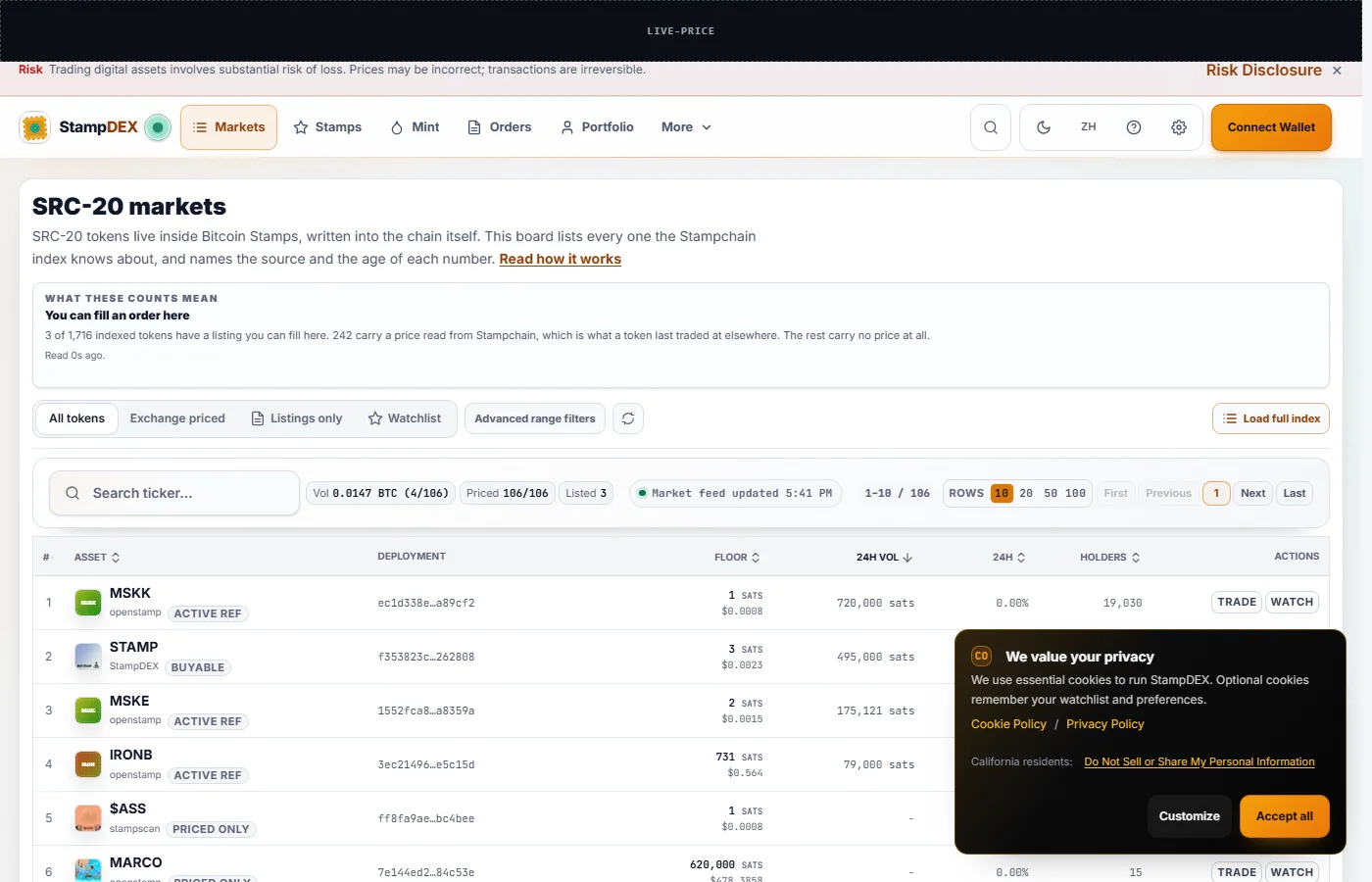Toggle dark mode with the moon icon

[x=1044, y=127]
